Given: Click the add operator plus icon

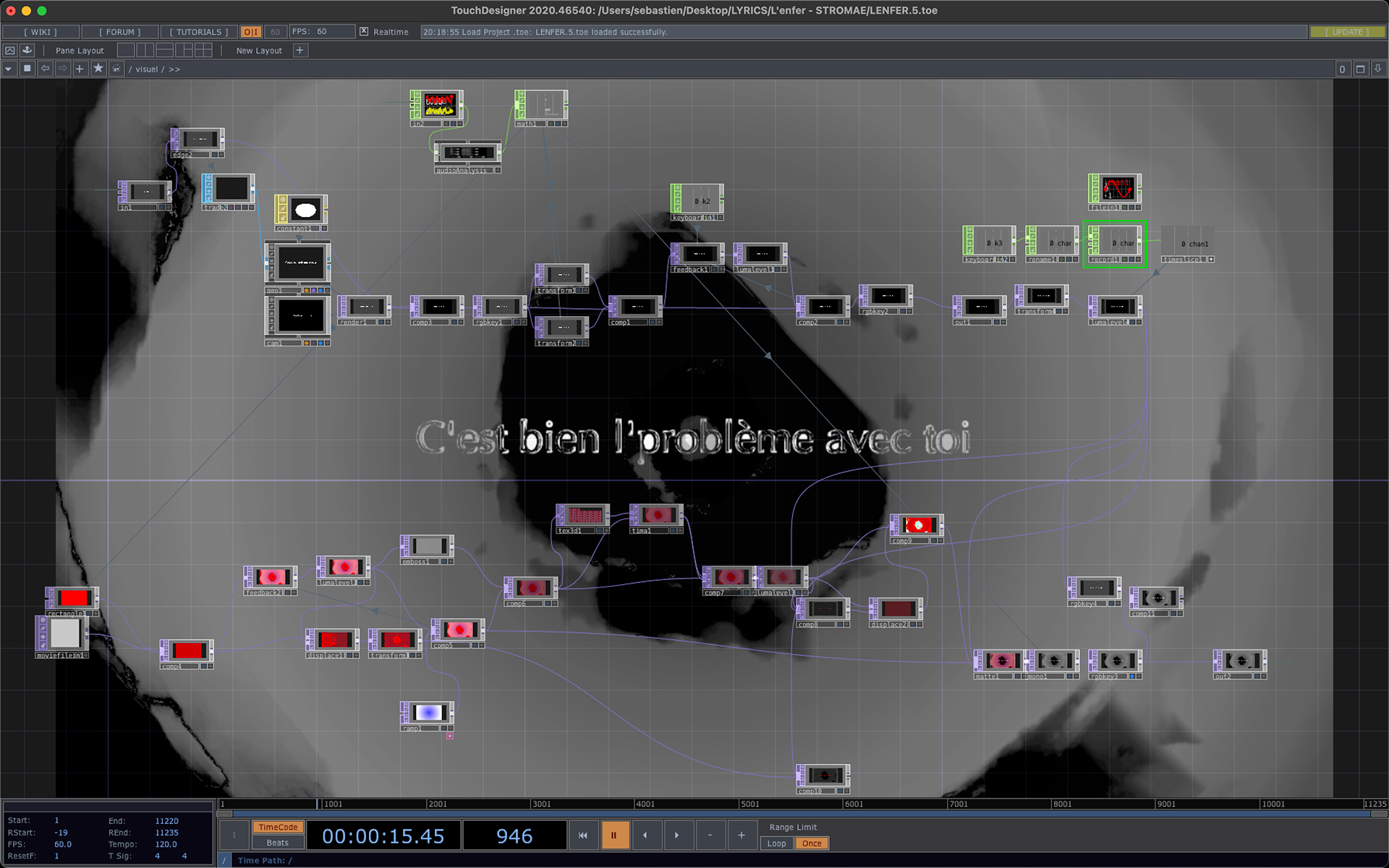Looking at the screenshot, I should tap(80, 69).
